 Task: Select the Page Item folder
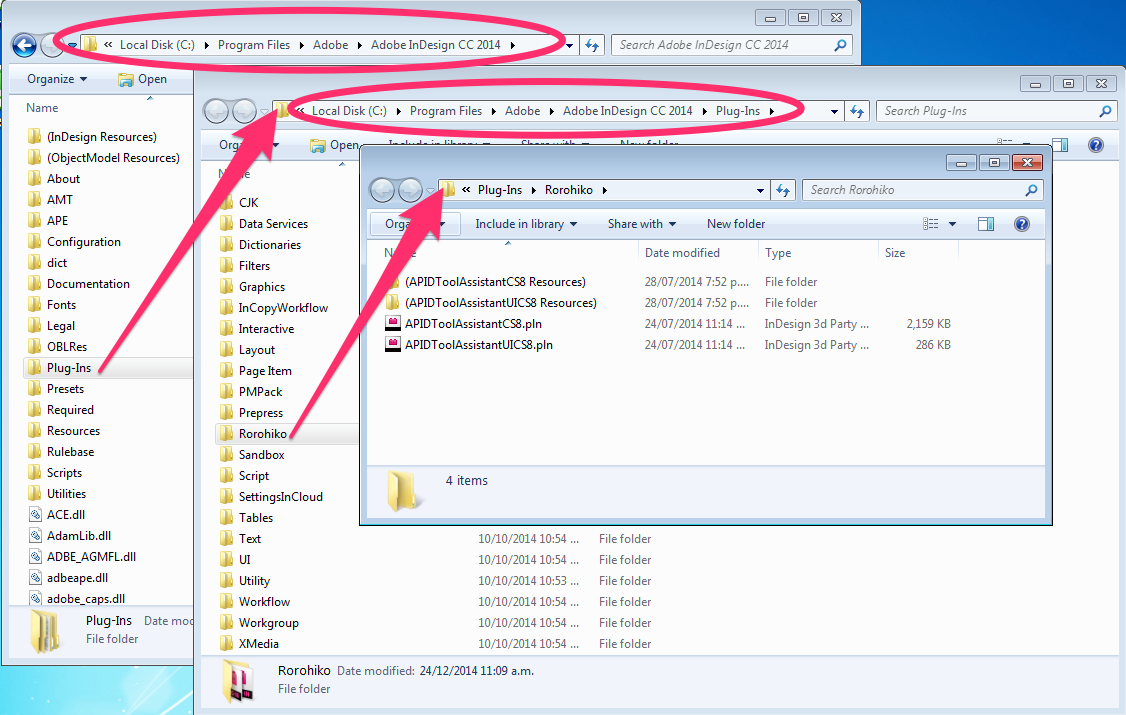coord(266,371)
